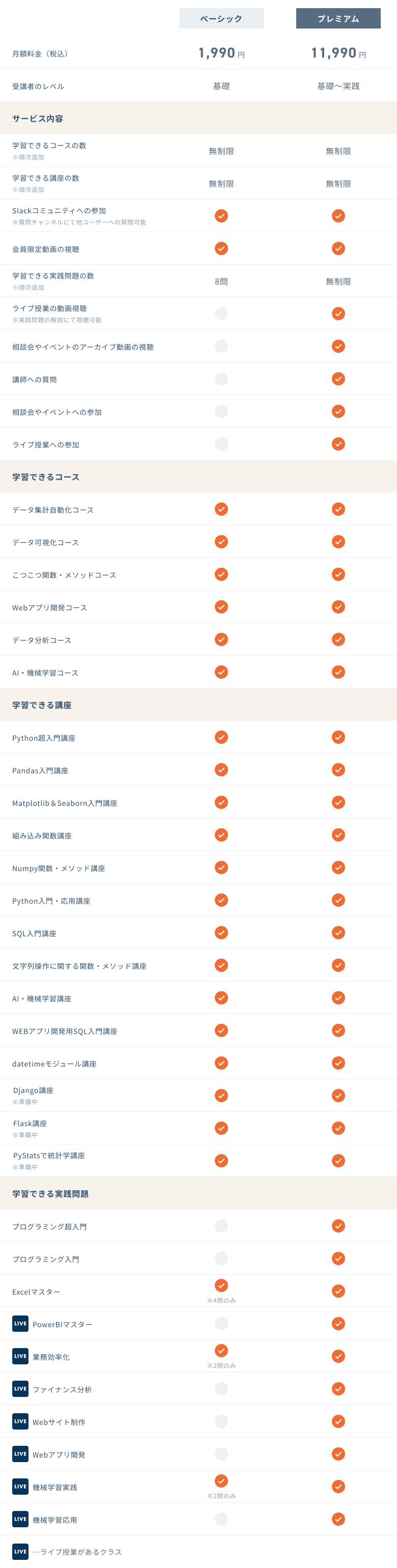Click basic checkmark for Excelマスター
Image resolution: width=397 pixels, height=1568 pixels.
[221, 1285]
